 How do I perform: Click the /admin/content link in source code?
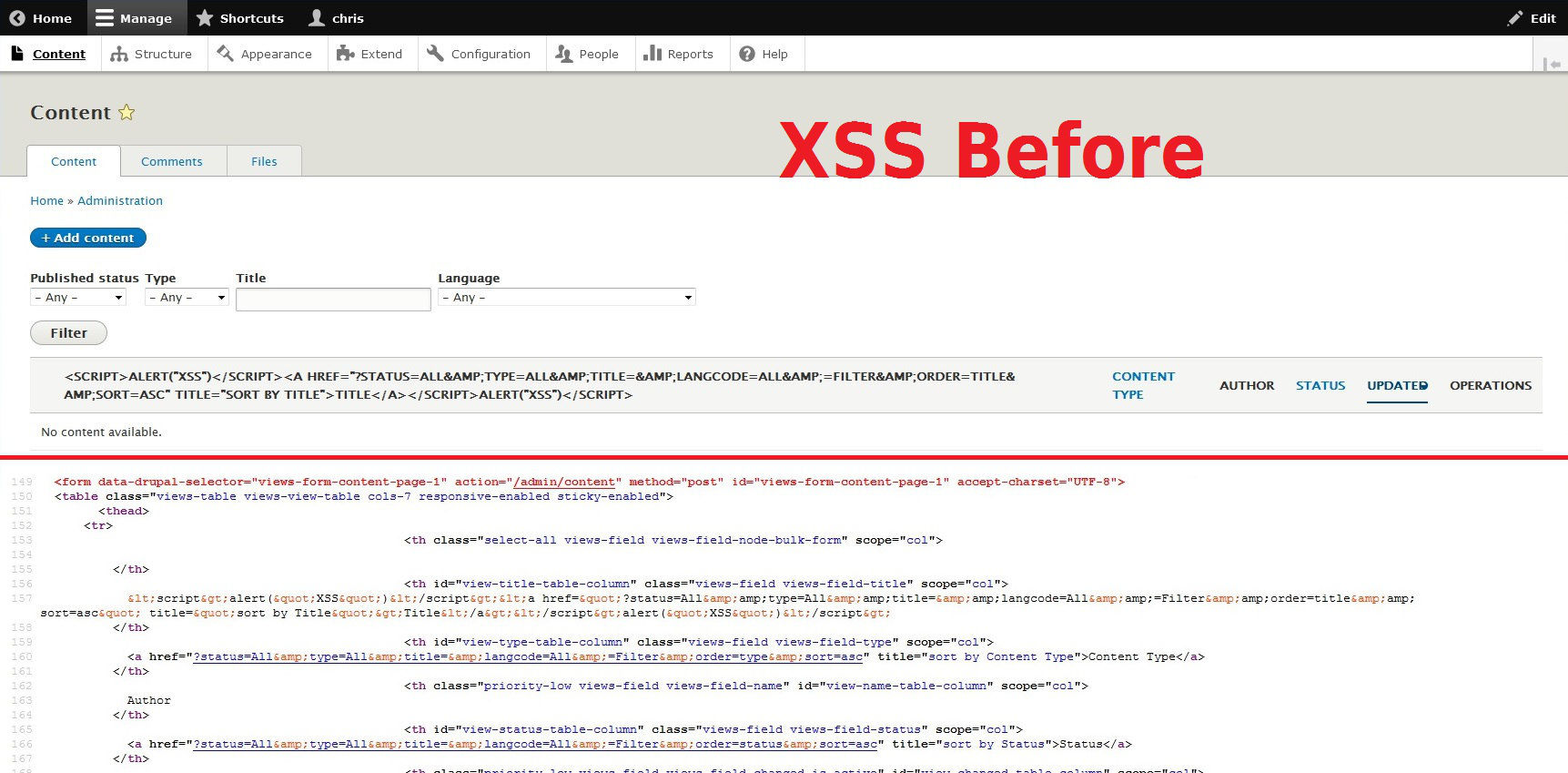coord(564,482)
